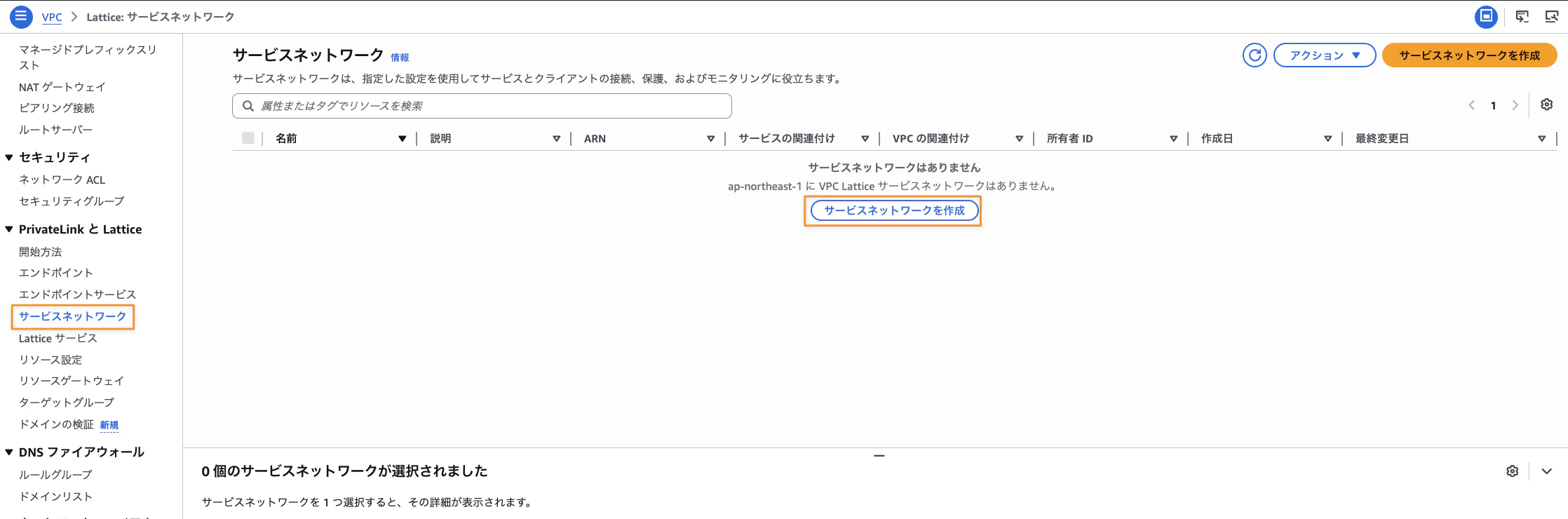Sort by the 最終変更日 column arrow
The width and height of the screenshot is (1568, 519).
1542,139
